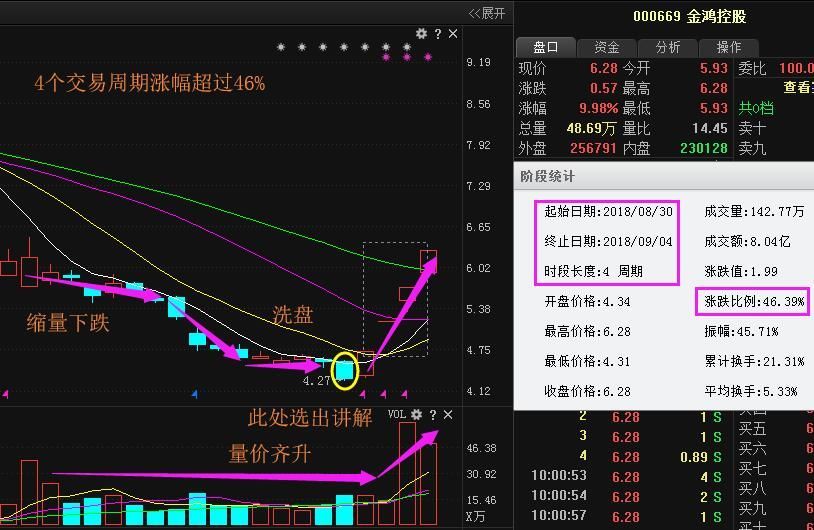The image size is (814, 530).
Task: Open main chart settings gear icon
Action: click(x=421, y=34)
